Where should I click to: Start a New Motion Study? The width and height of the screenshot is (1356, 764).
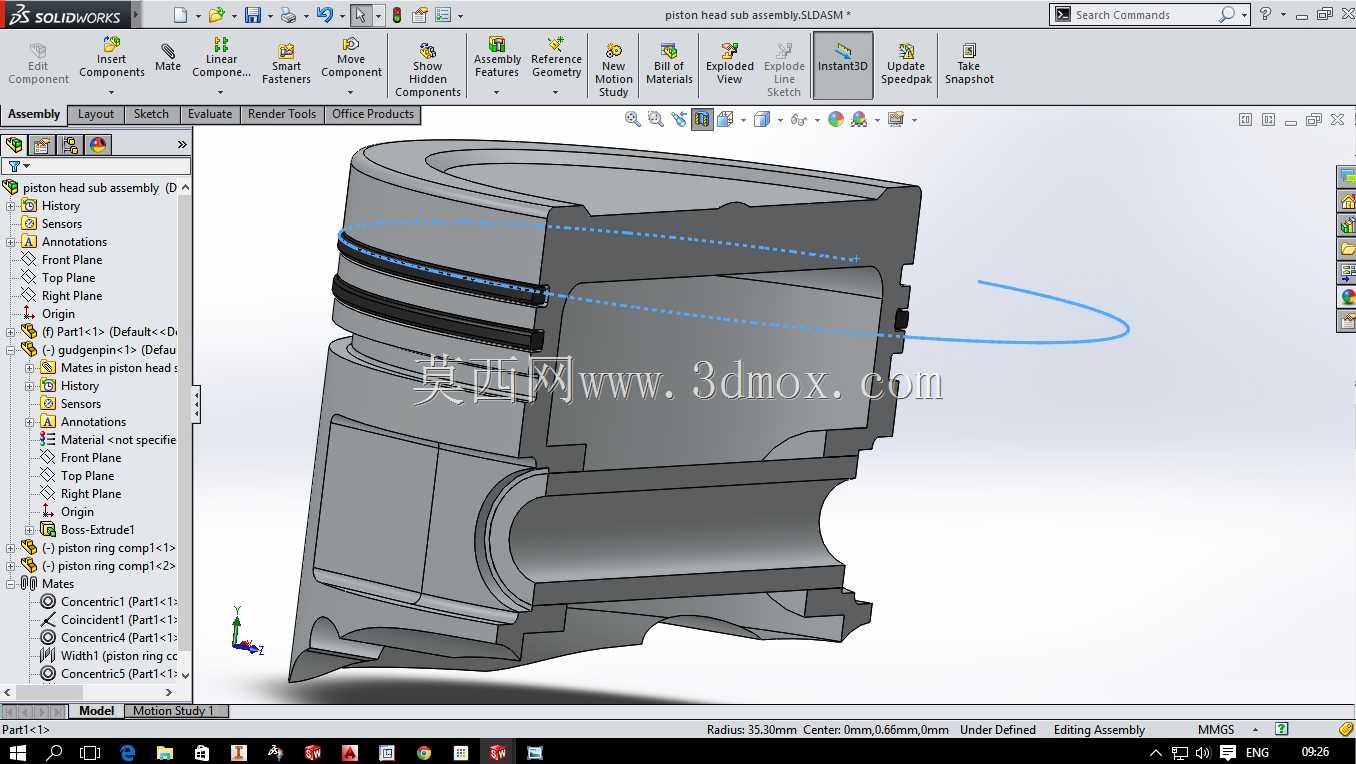point(614,70)
